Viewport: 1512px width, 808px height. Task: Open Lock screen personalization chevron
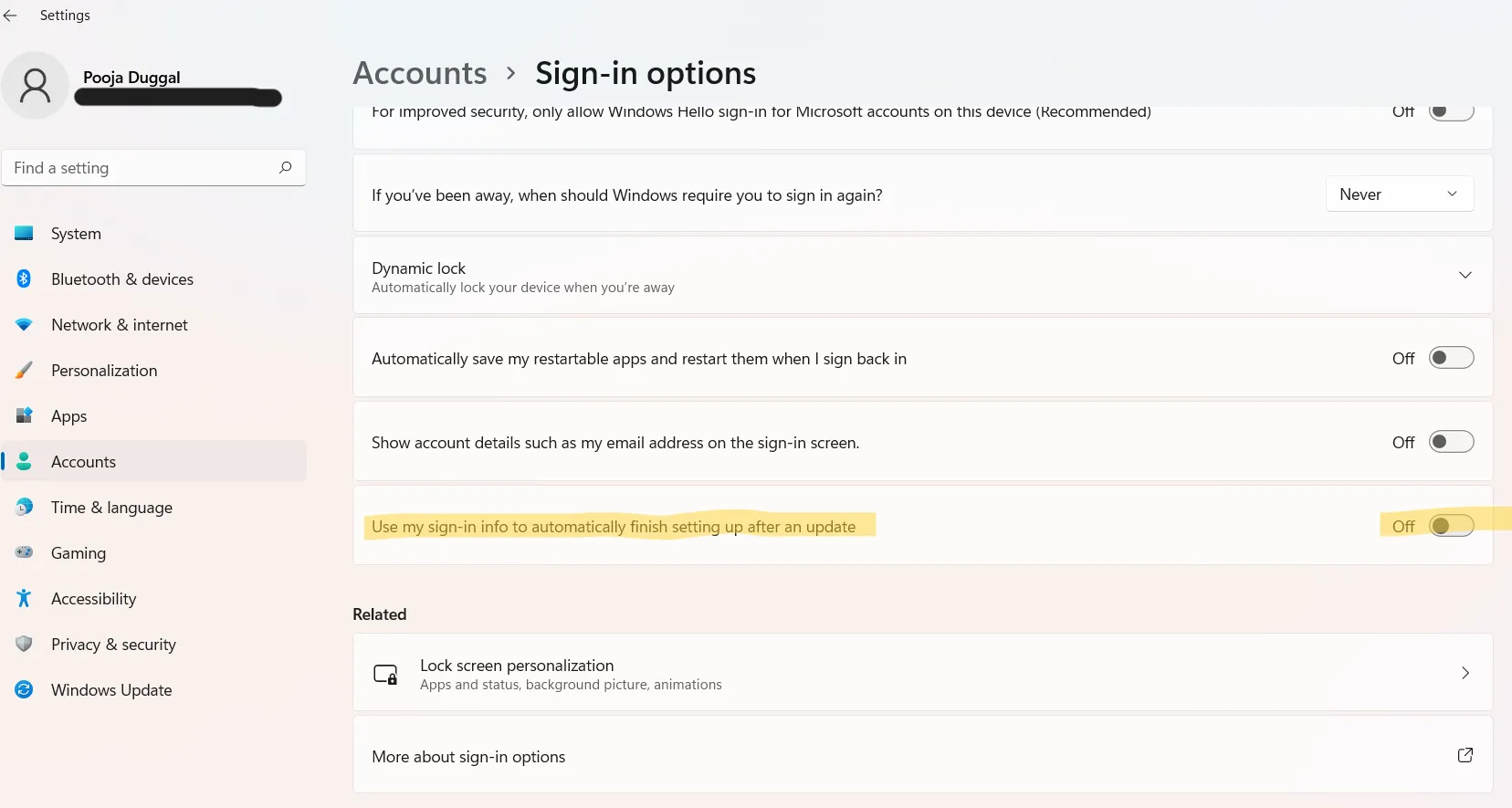pyautogui.click(x=1465, y=673)
